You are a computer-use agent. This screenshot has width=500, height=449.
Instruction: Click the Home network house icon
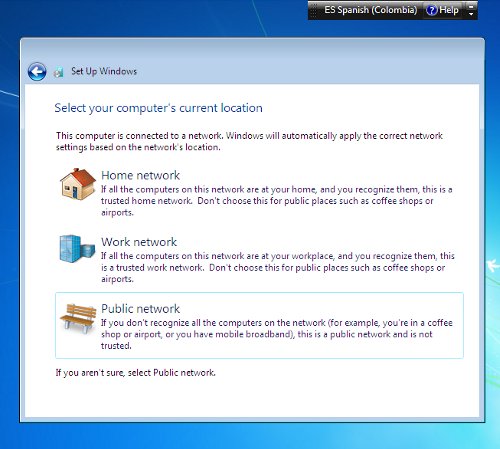tap(78, 184)
